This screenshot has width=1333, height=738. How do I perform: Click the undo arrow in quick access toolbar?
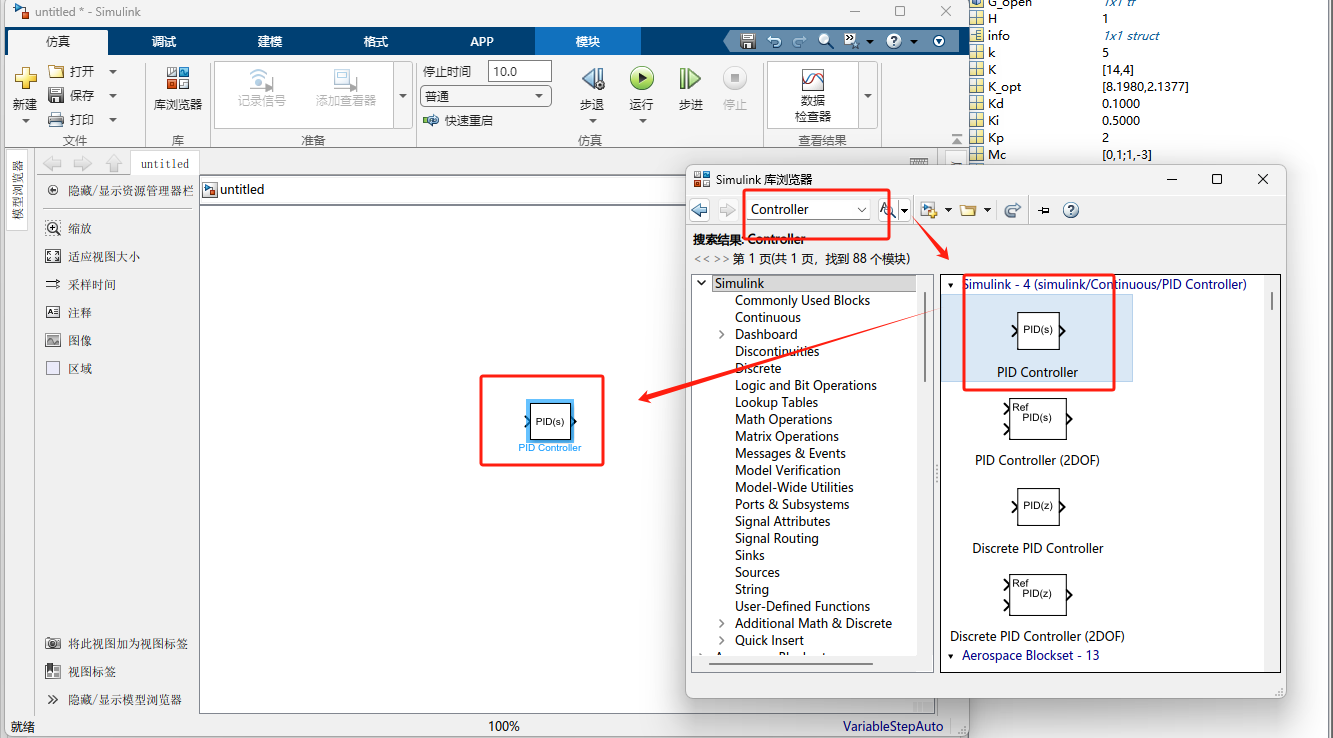click(x=773, y=41)
